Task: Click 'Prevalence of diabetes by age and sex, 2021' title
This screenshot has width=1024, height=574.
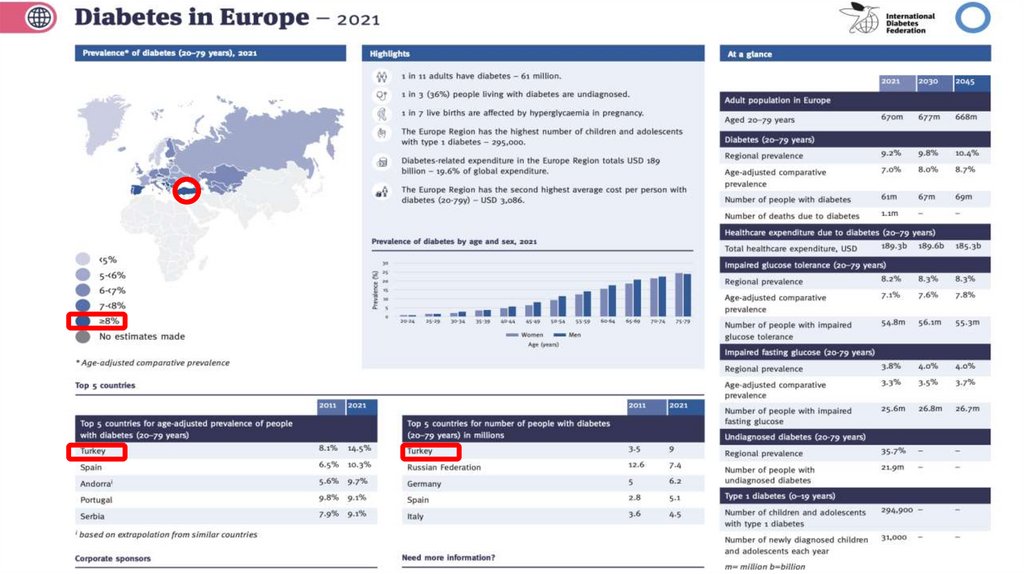Action: [x=454, y=242]
